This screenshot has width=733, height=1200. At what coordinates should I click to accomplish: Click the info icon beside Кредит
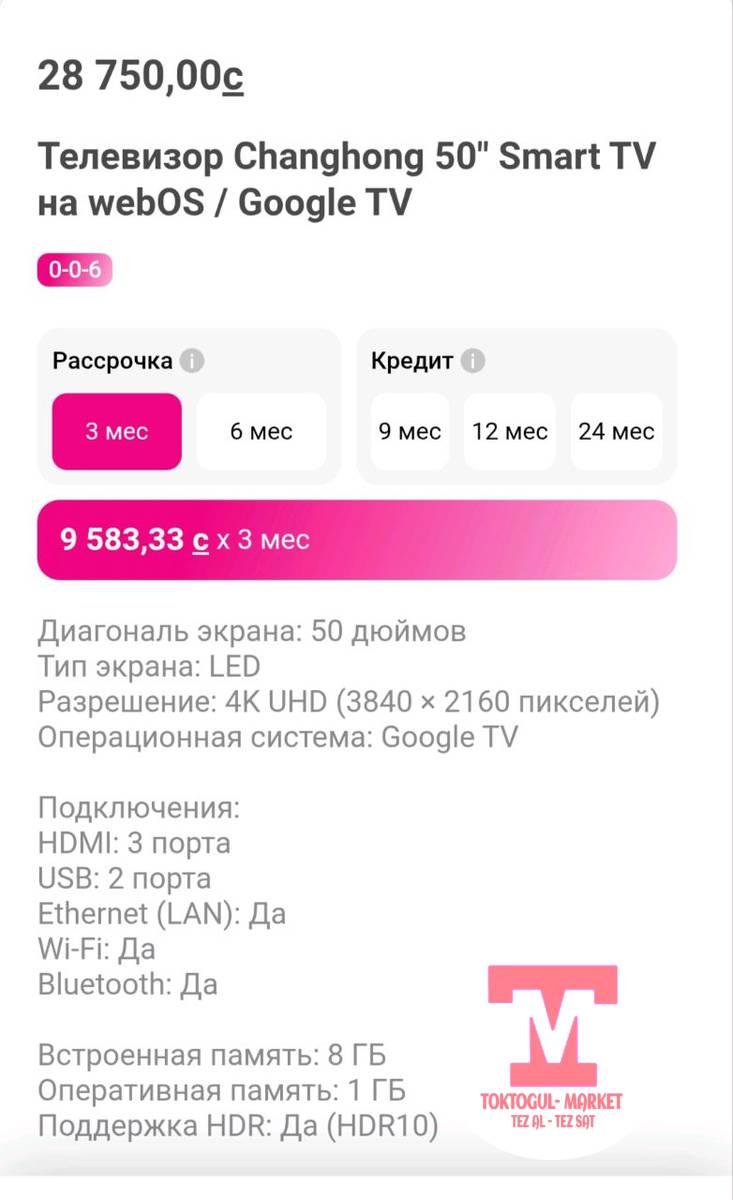(x=474, y=361)
